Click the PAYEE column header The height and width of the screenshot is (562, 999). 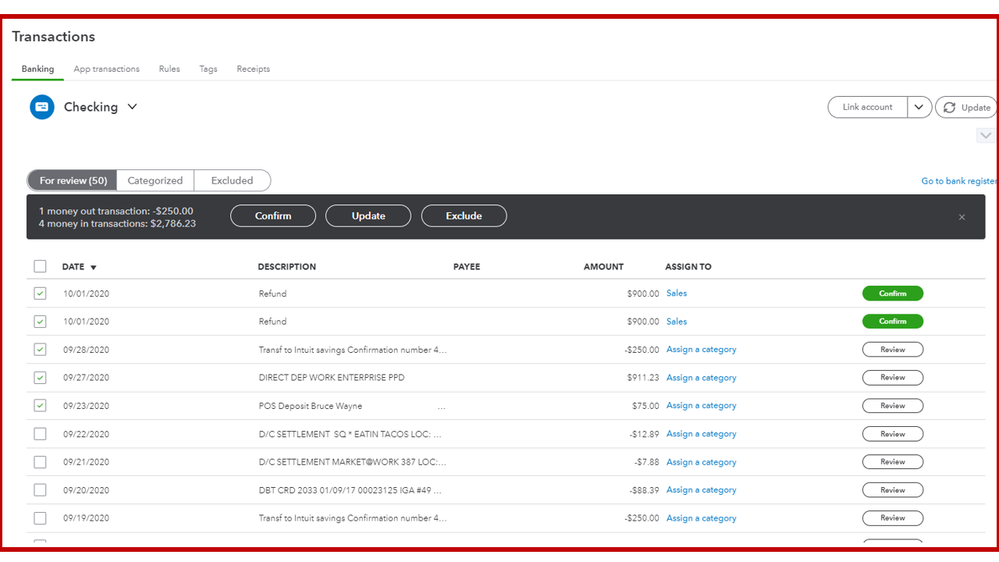[466, 267]
